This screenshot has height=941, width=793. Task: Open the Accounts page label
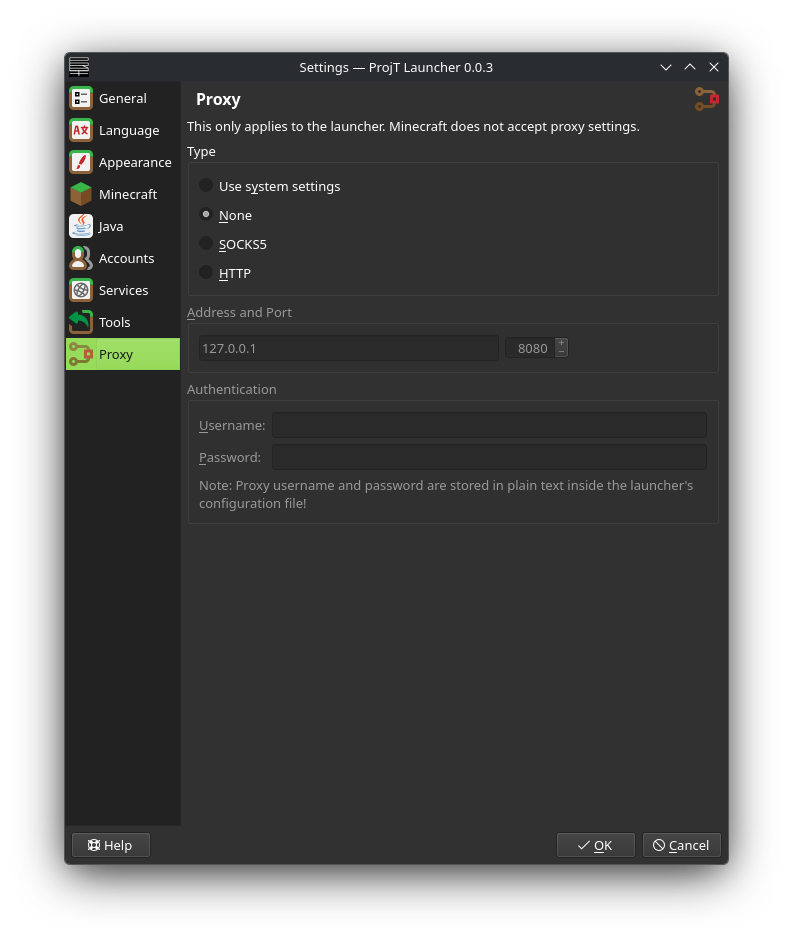(127, 258)
